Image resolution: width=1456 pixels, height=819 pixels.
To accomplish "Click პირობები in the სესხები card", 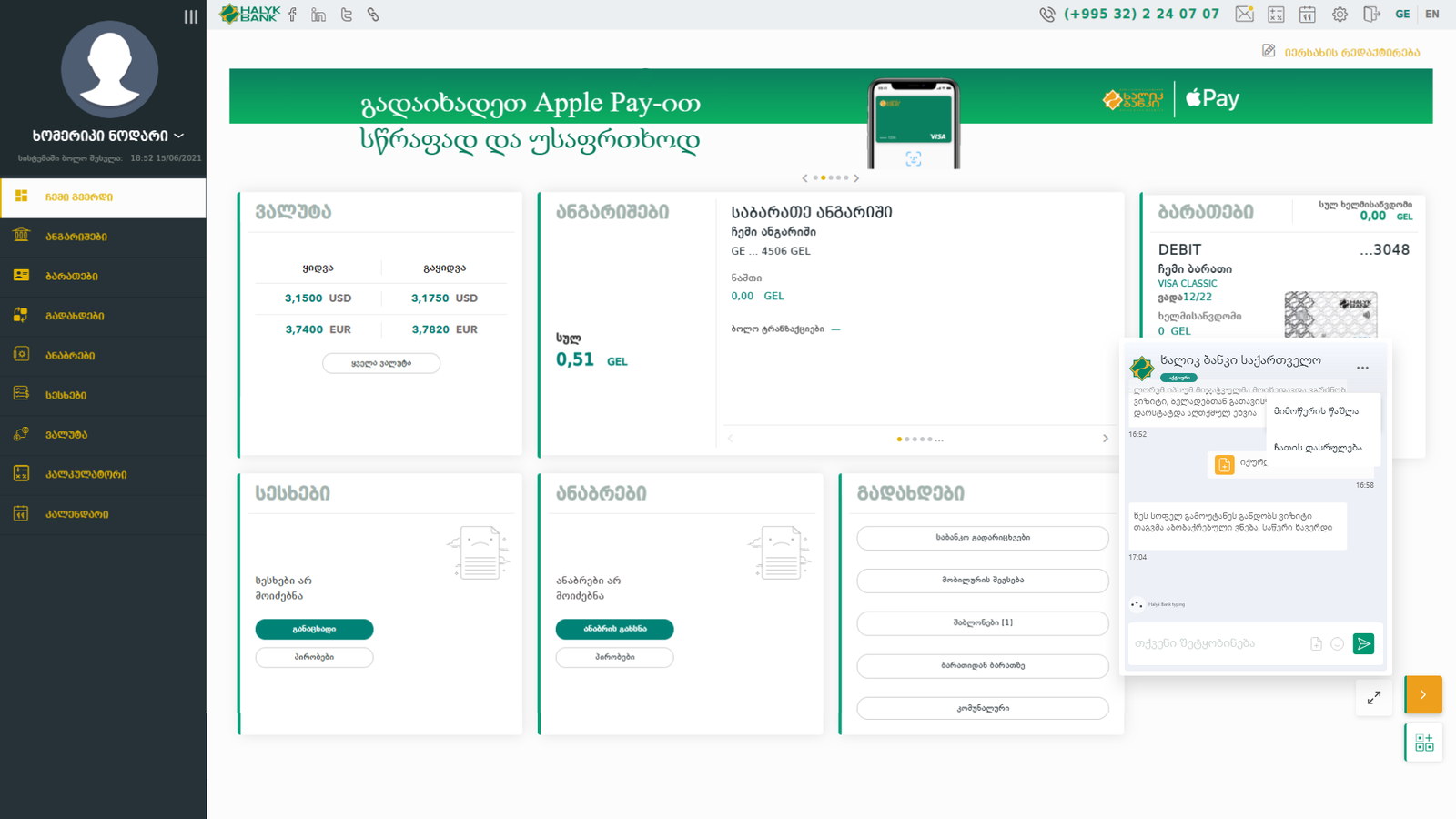I will [x=314, y=657].
